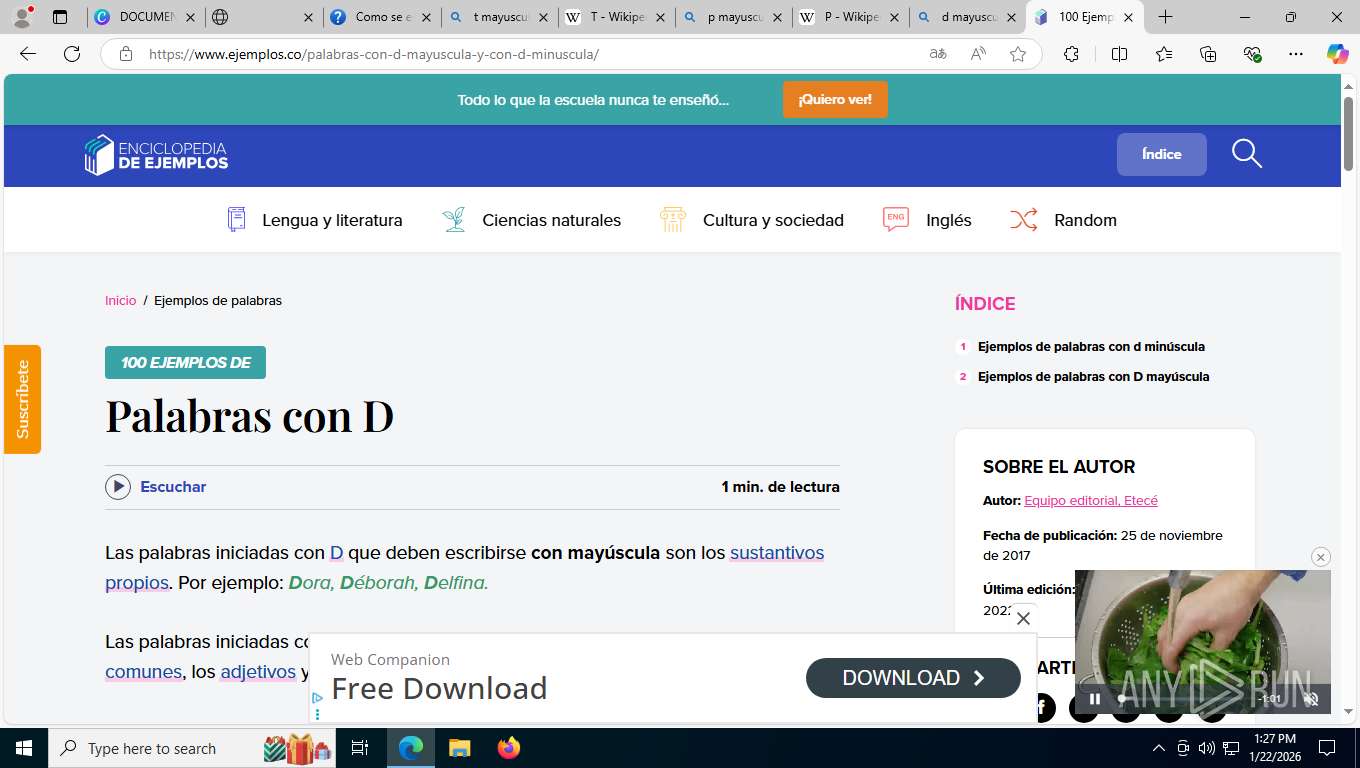Open Inglés menu item

pos(927,220)
